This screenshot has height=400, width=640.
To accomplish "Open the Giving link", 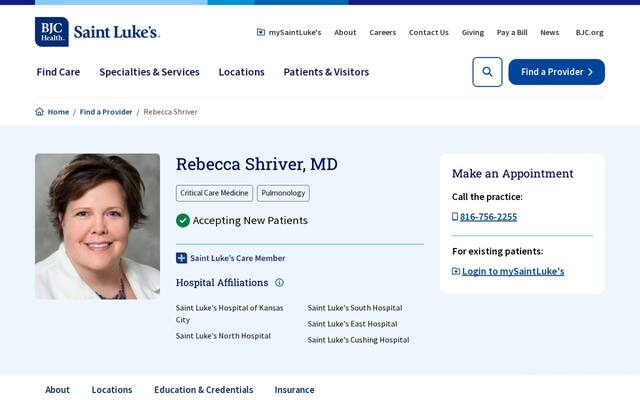I will [x=473, y=32].
